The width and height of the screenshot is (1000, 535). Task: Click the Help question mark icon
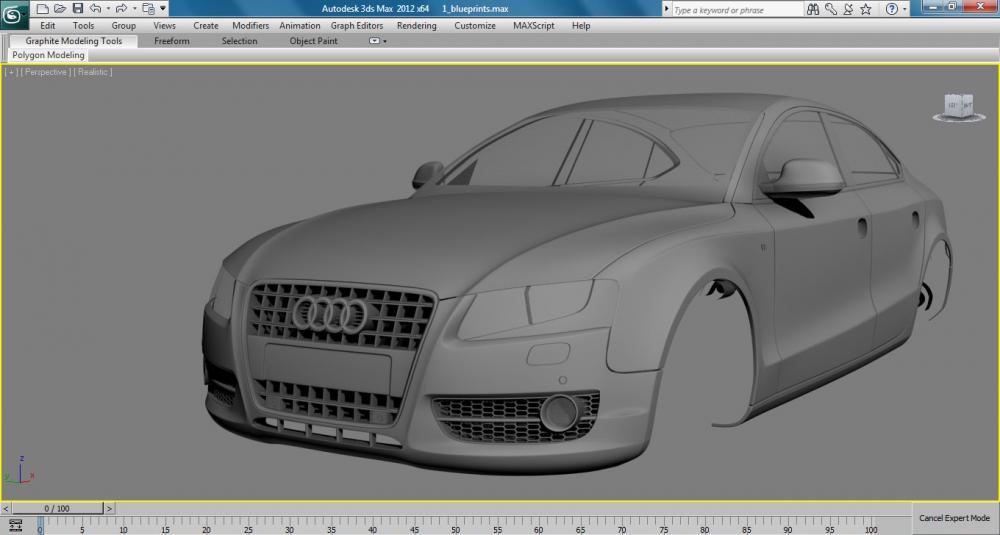(x=892, y=9)
